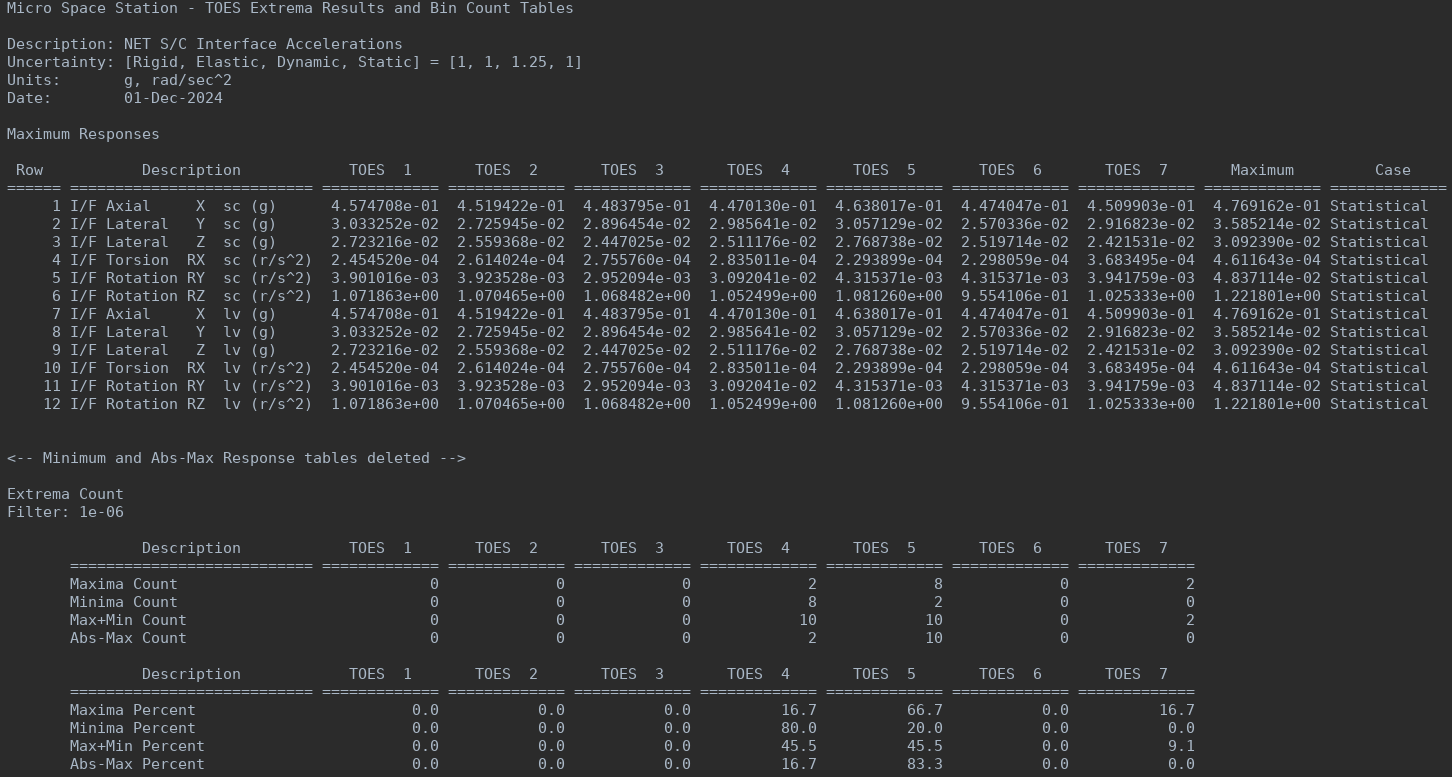Select row 1 TOES 5 value '4.638017e-01'
The height and width of the screenshot is (777, 1452).
click(889, 206)
